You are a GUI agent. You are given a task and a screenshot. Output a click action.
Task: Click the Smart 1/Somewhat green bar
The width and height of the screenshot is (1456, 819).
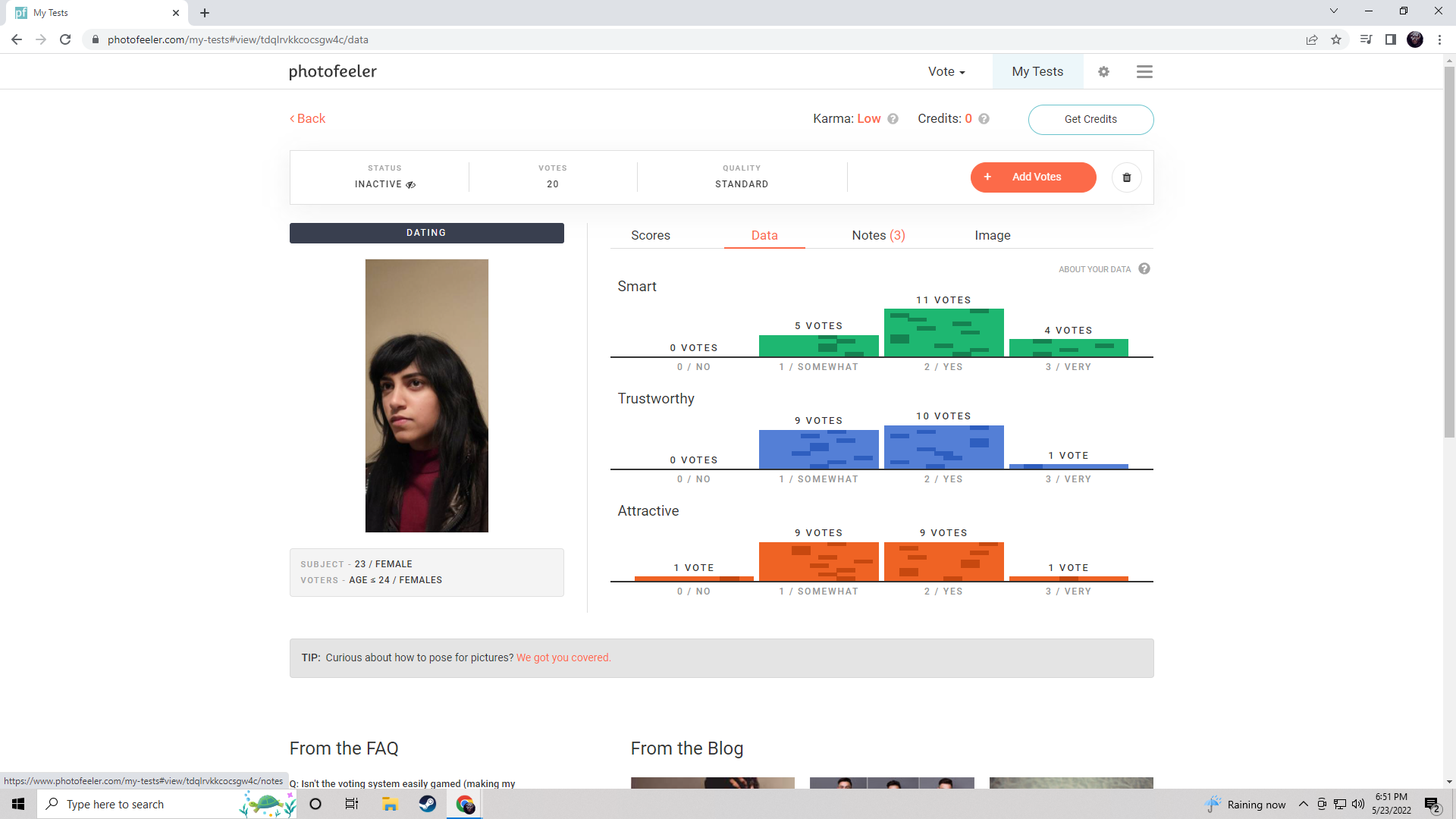point(818,346)
